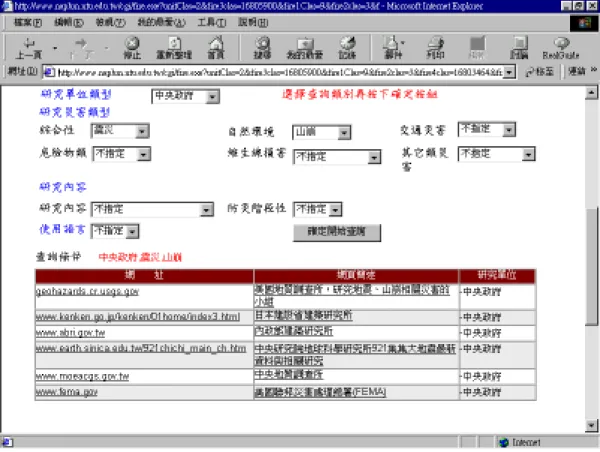The height and width of the screenshot is (452, 600).
Task: Open the 檢視(V) menu
Action: 110,23
